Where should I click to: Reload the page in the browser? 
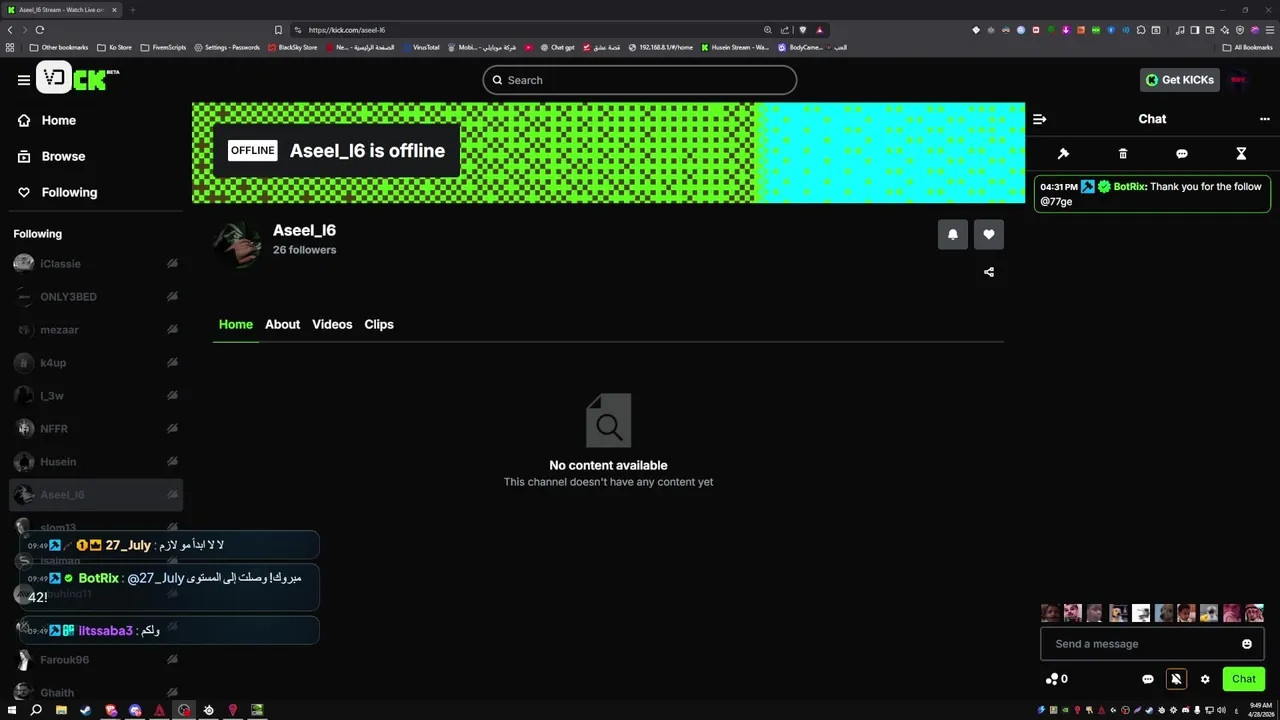(39, 30)
